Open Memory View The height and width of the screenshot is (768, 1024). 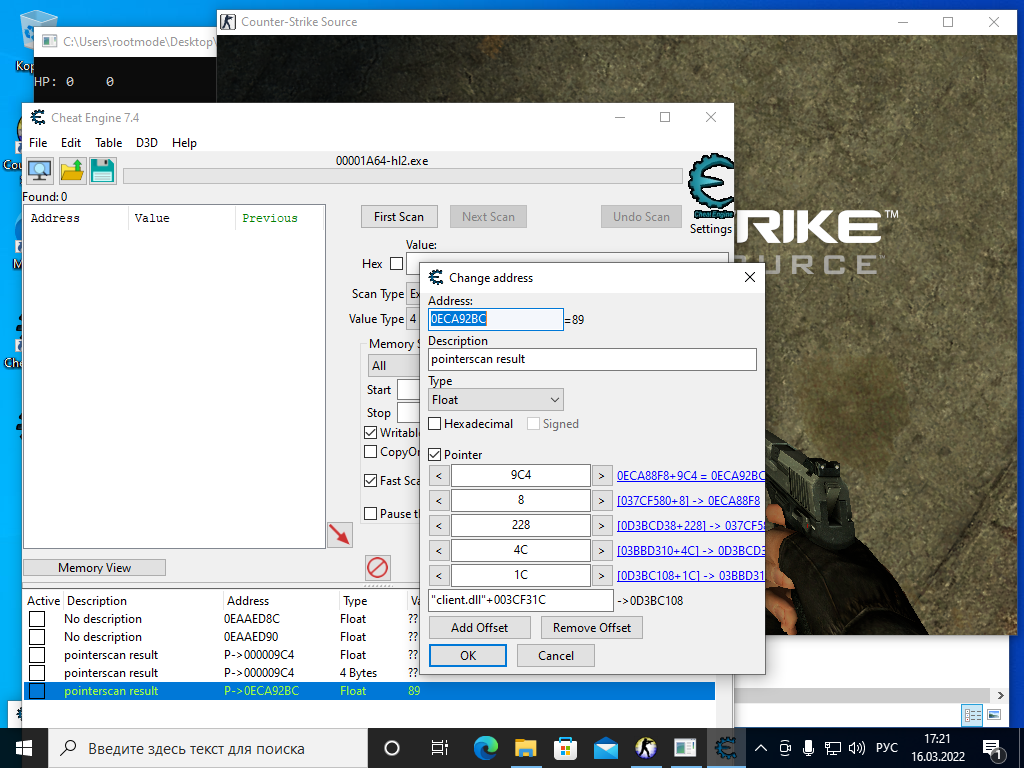(x=94, y=568)
